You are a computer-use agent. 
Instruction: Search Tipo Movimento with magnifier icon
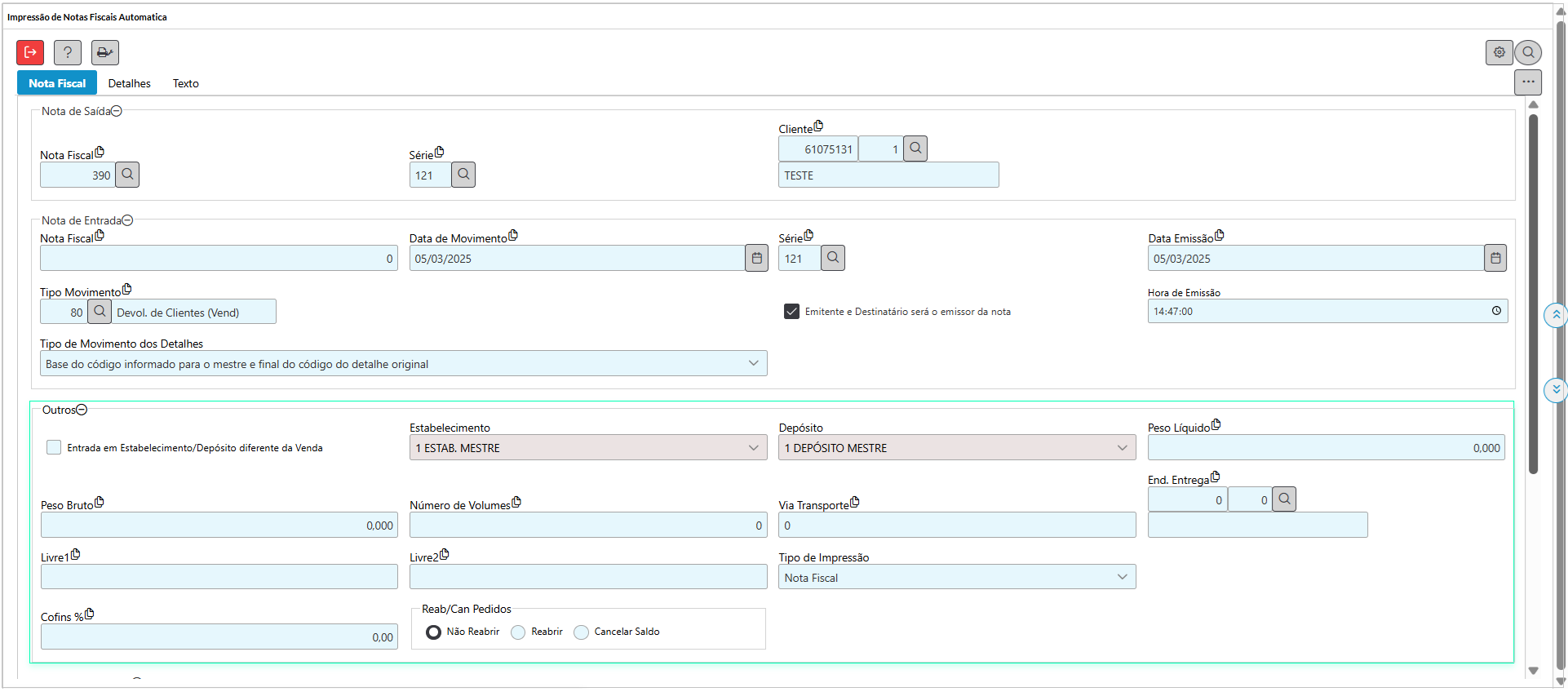coord(100,311)
